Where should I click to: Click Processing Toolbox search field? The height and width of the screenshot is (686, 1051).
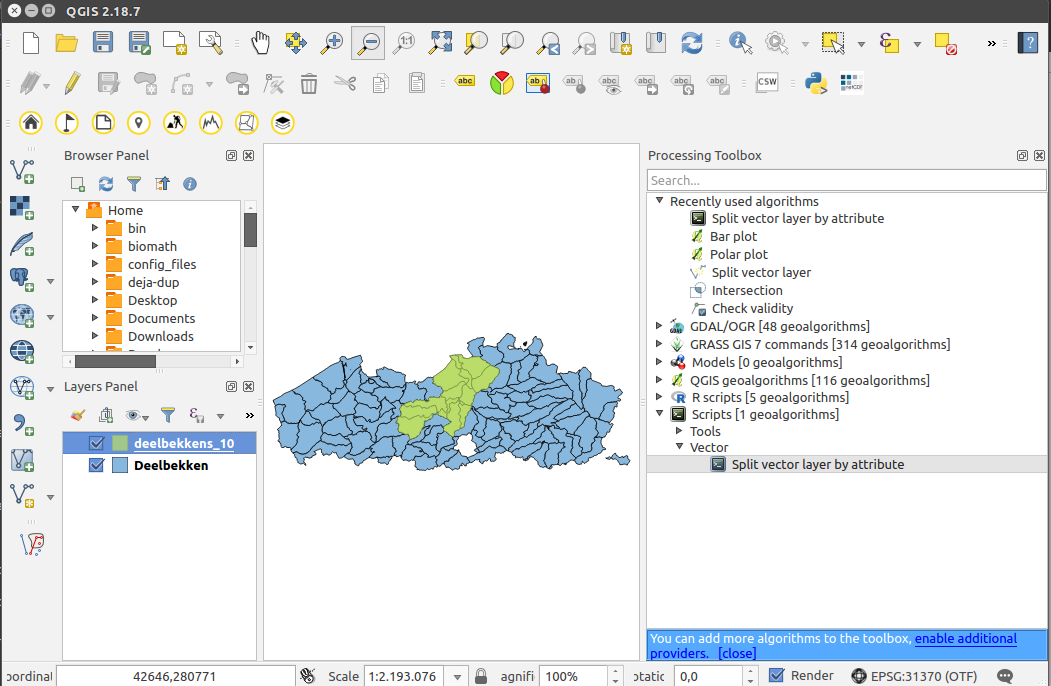847,180
